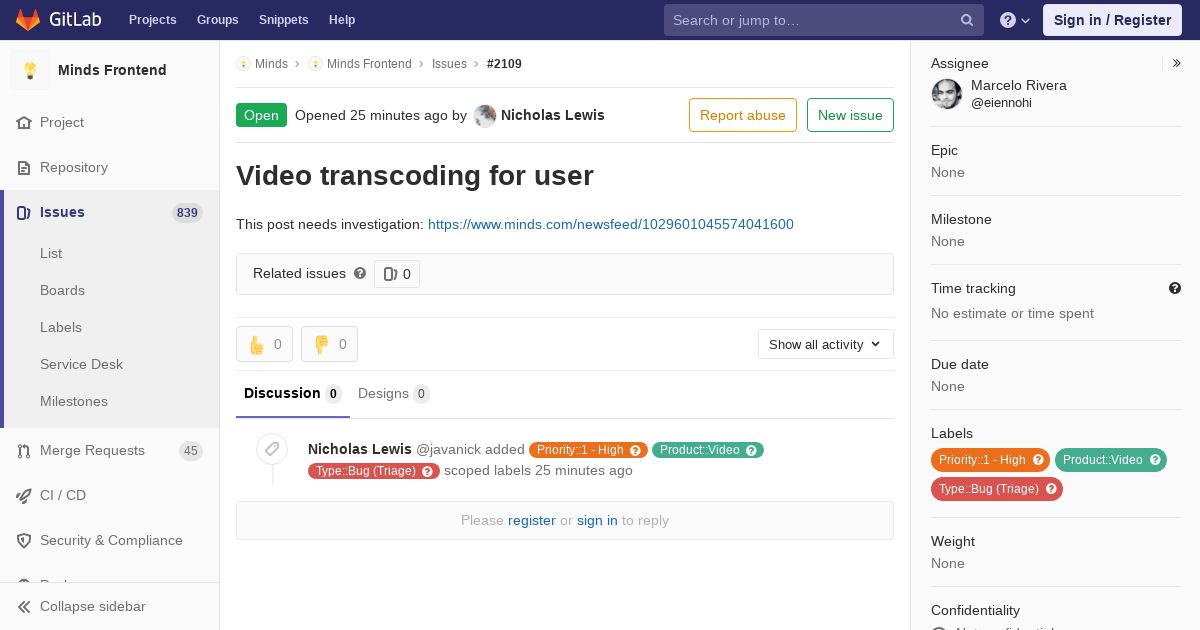
Task: Click the Minds Frontend lightbulb avatar
Action: coord(30,70)
